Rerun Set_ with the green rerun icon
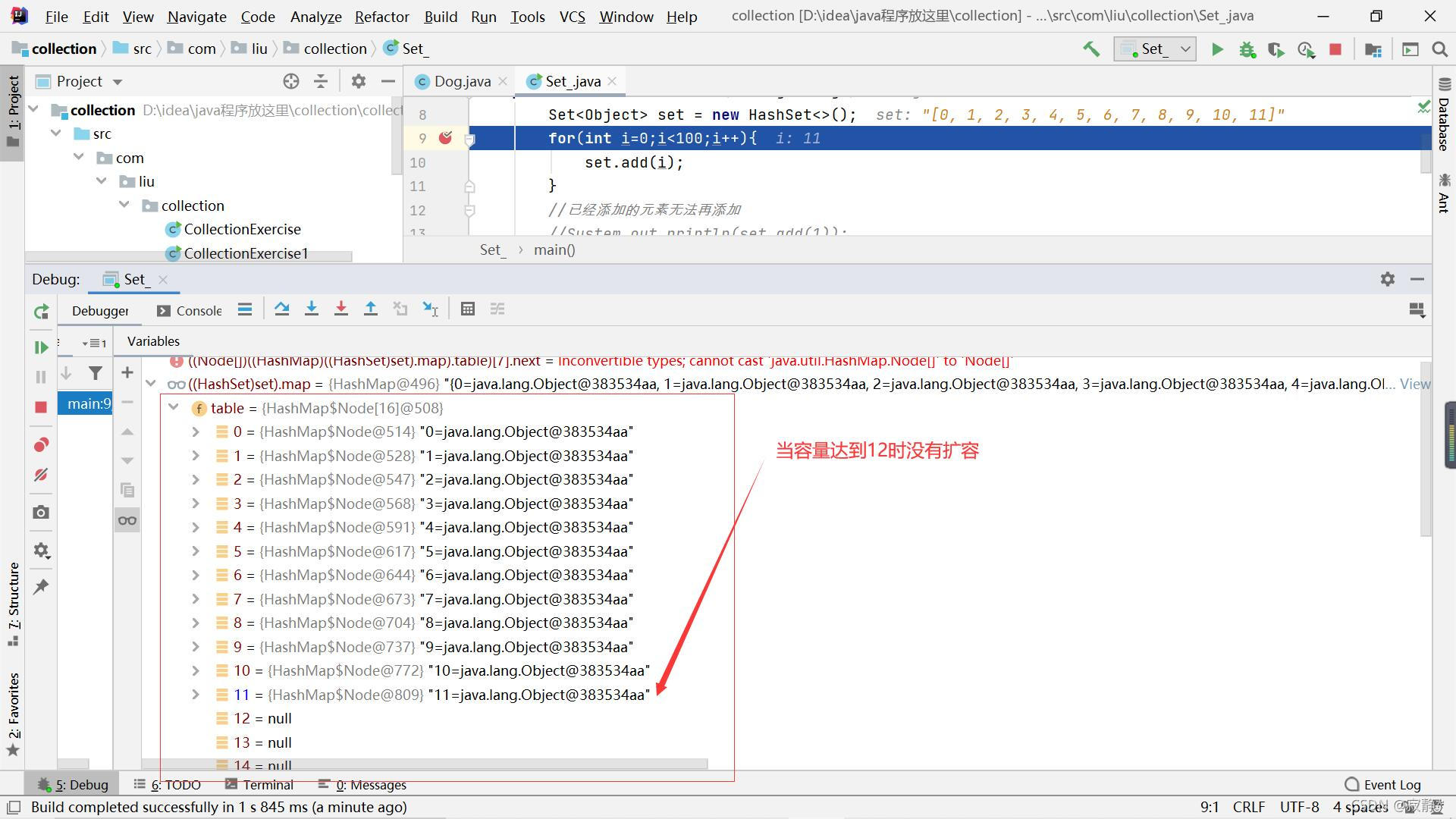 pos(41,312)
